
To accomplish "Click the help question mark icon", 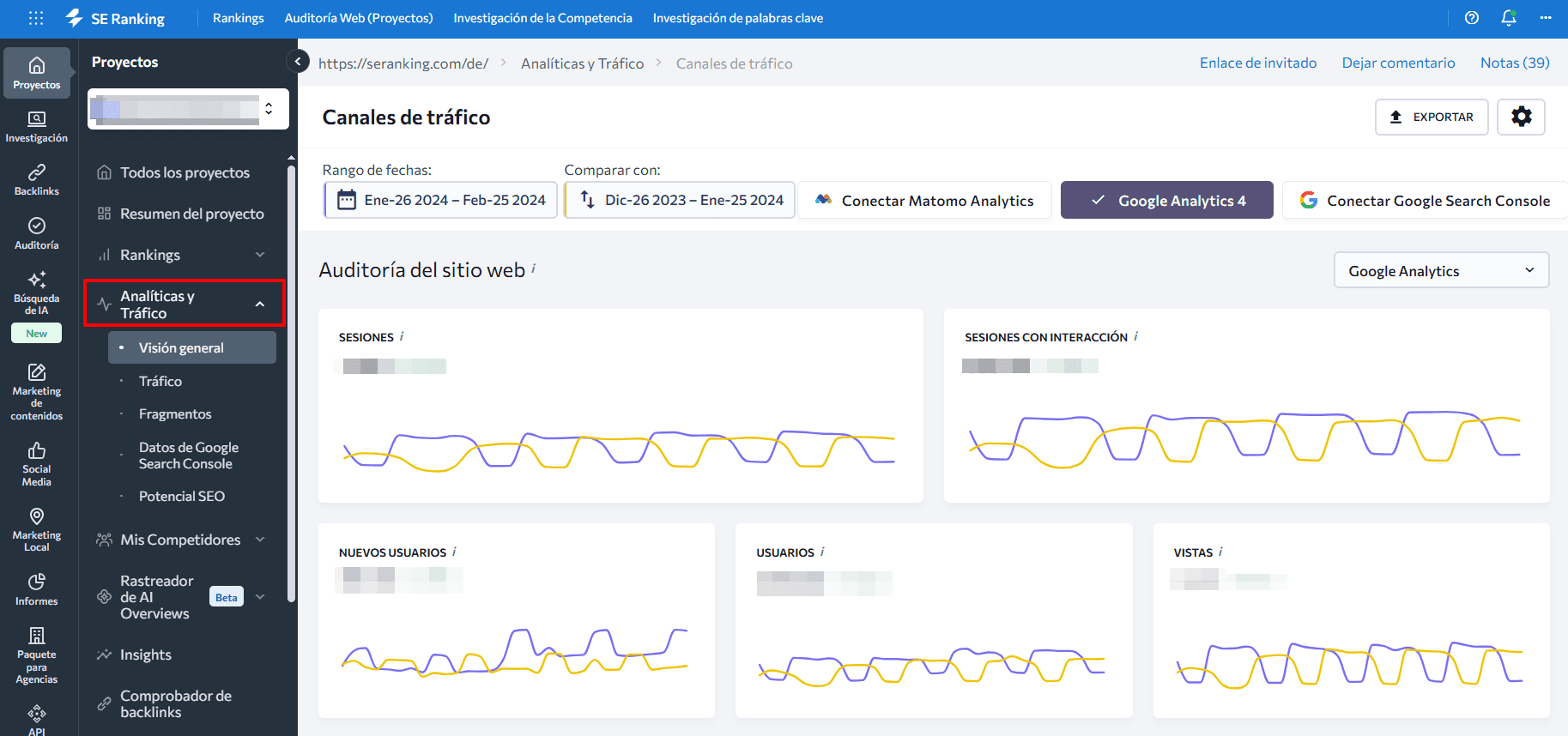I will 1471,18.
